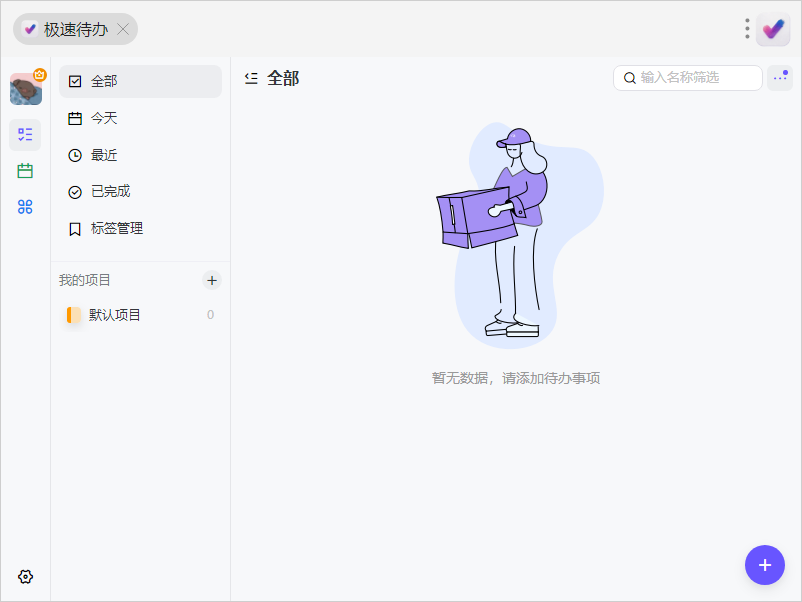Select the 今天 menu item

pyautogui.click(x=140, y=118)
